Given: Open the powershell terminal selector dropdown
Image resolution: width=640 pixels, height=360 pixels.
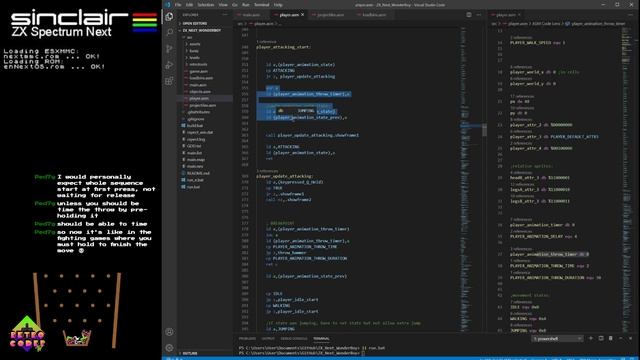Looking at the screenshot, I should click(557, 339).
